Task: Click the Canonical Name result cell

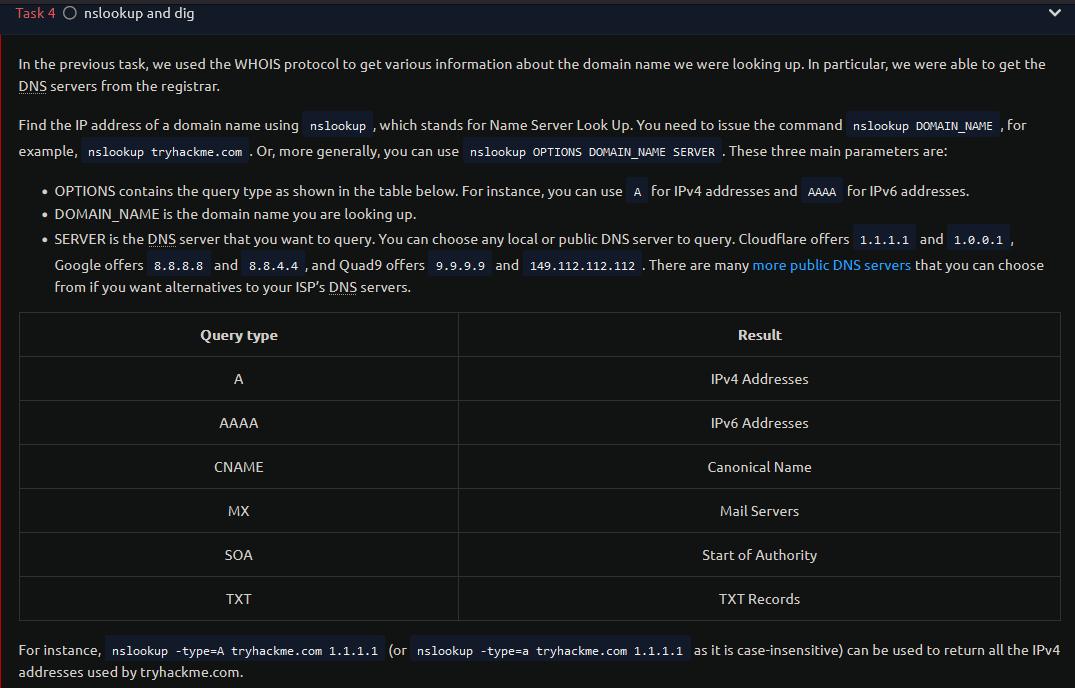Action: 759,467
